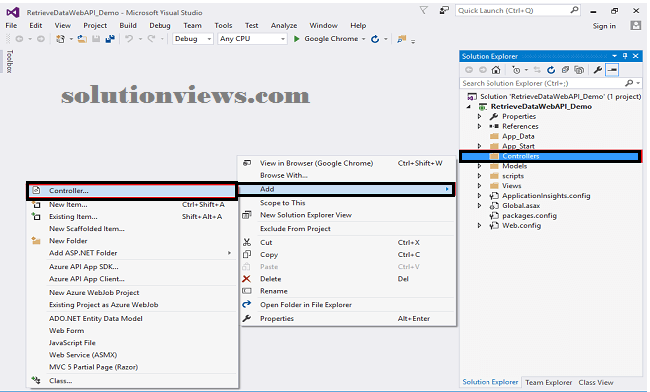Open the Debug configuration dropdown
This screenshot has height=392, width=650.
(193, 39)
